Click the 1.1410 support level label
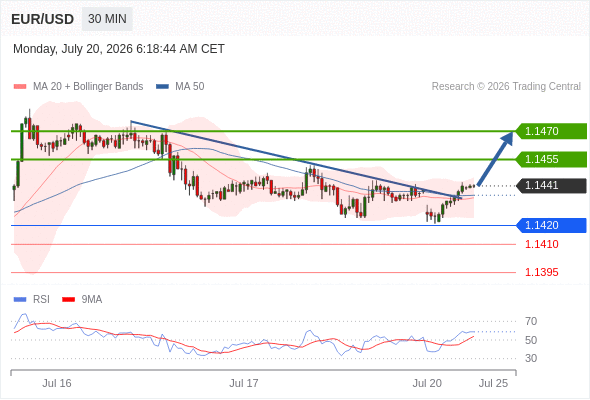 [541, 244]
